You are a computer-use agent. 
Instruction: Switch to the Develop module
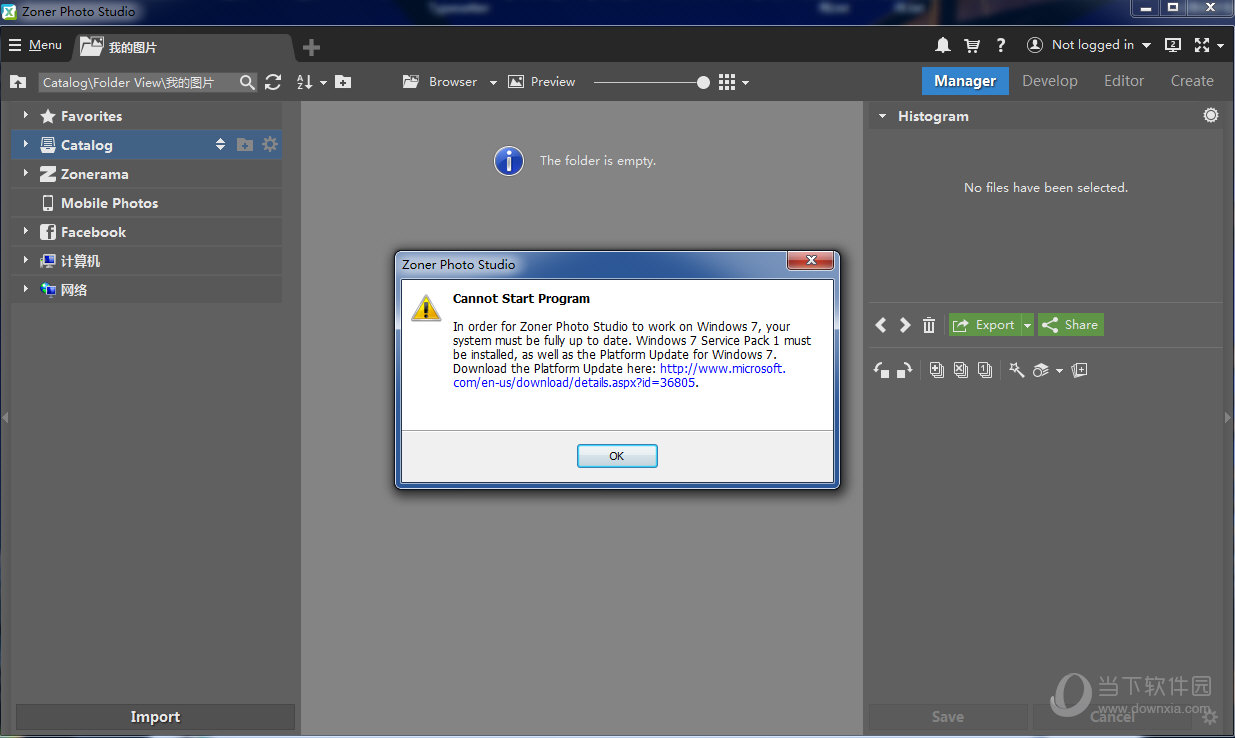point(1050,81)
